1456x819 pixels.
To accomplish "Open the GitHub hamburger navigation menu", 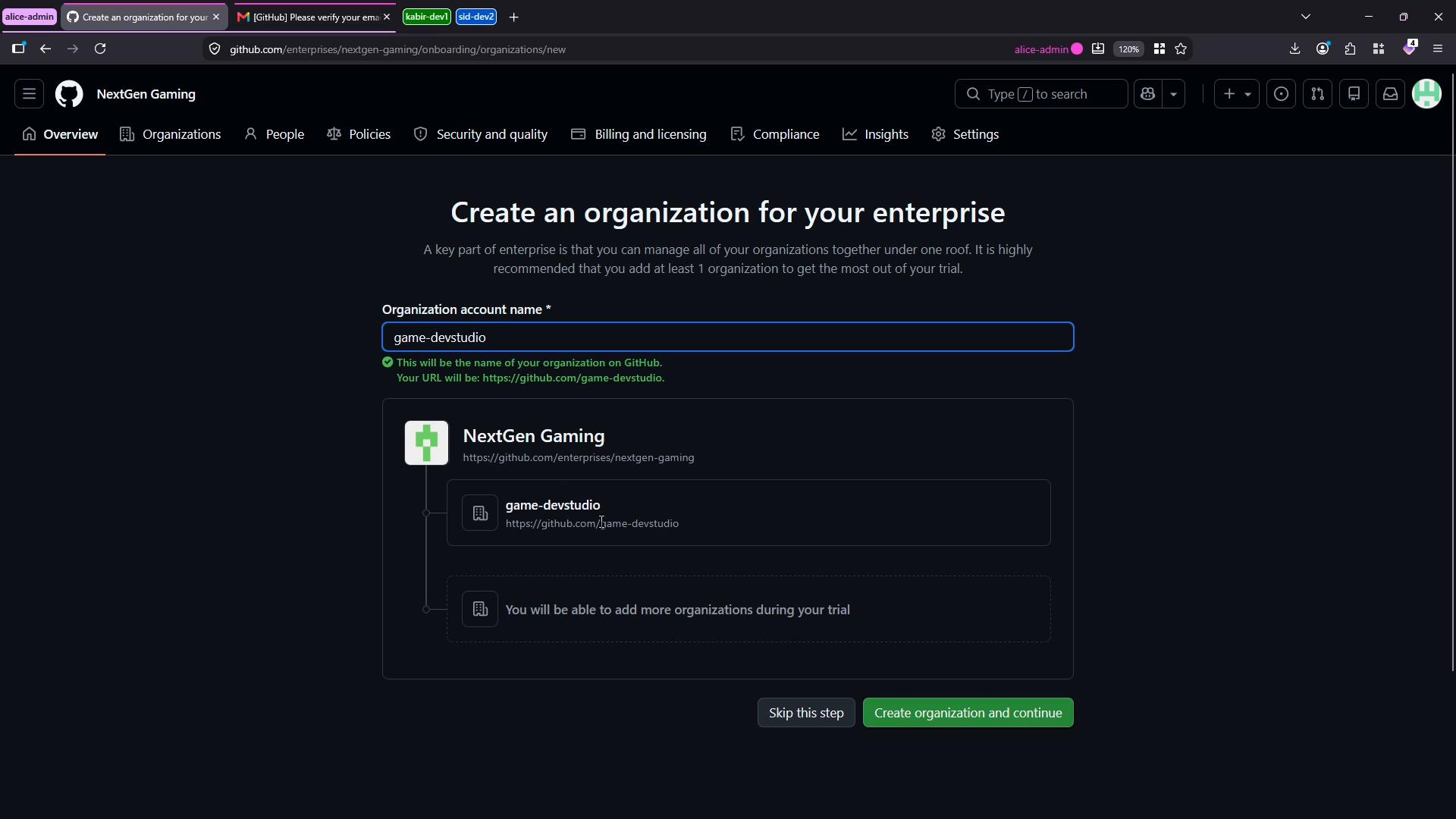I will point(29,94).
